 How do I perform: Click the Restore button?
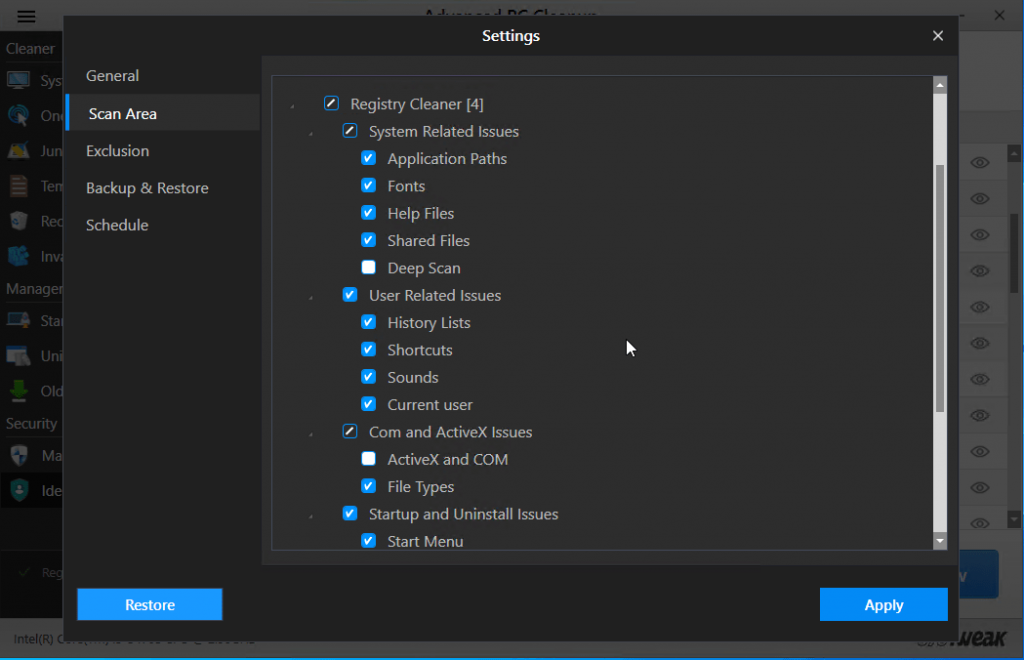(150, 605)
